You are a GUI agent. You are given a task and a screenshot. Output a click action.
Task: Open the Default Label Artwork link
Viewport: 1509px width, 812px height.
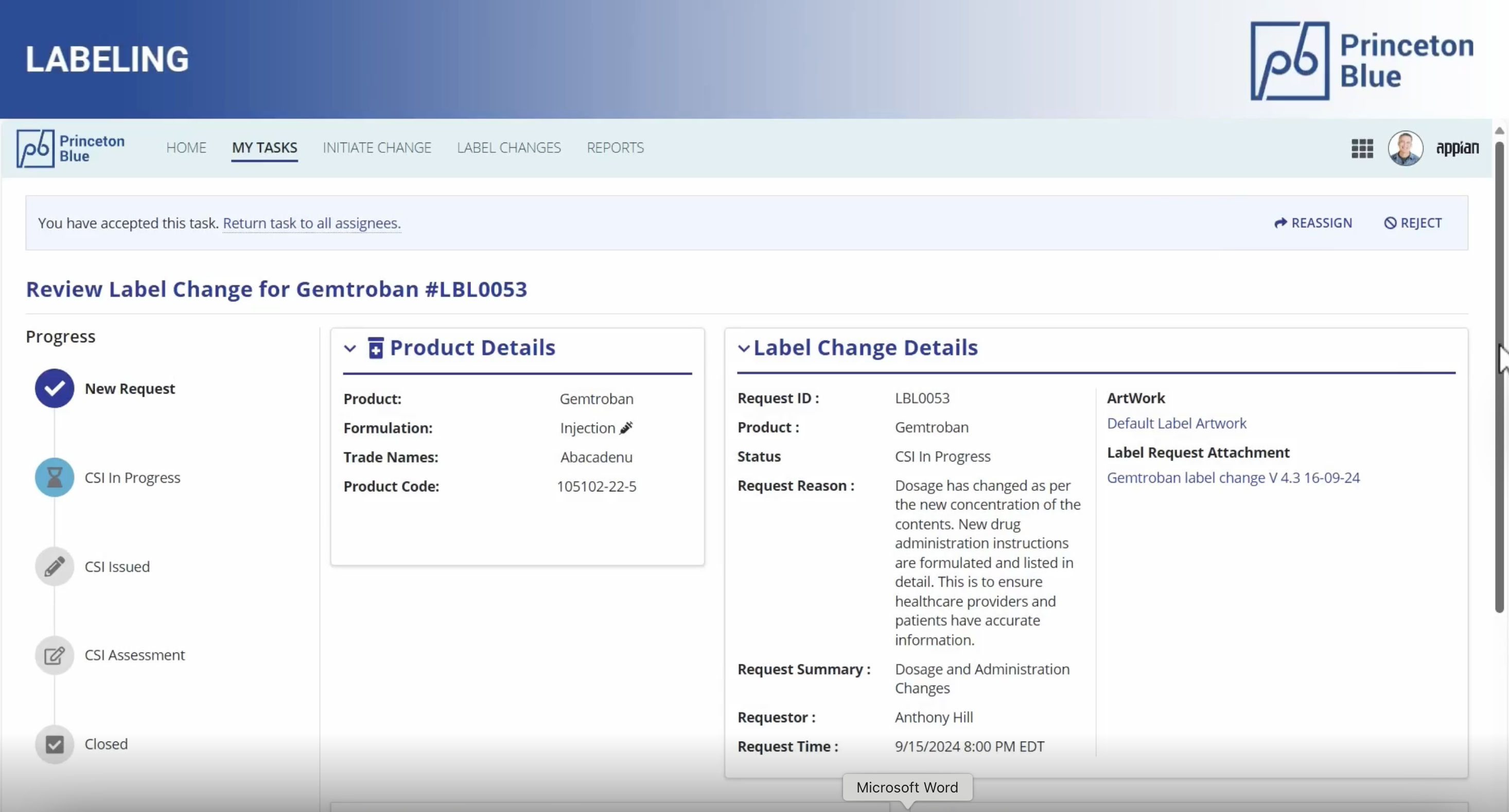pyautogui.click(x=1177, y=423)
